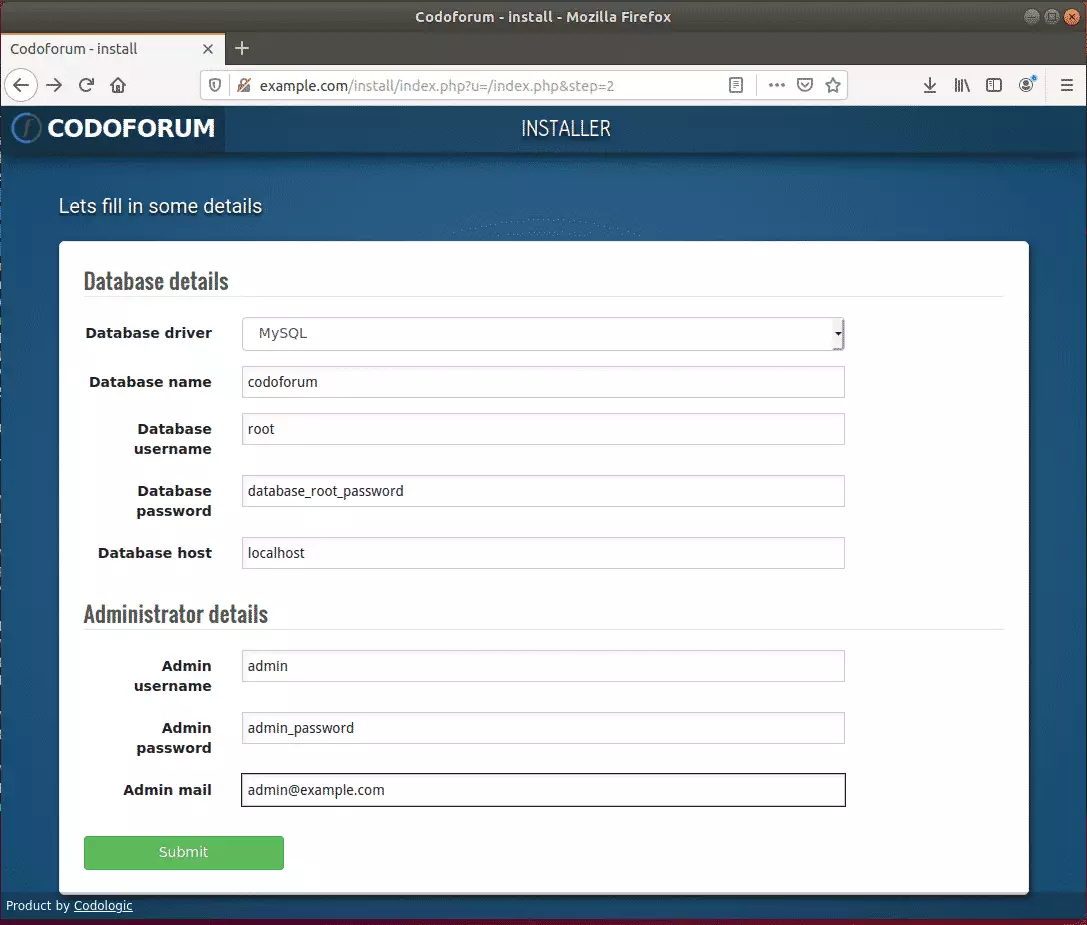Click the Admin mail field
This screenshot has width=1087, height=925.
coord(543,790)
